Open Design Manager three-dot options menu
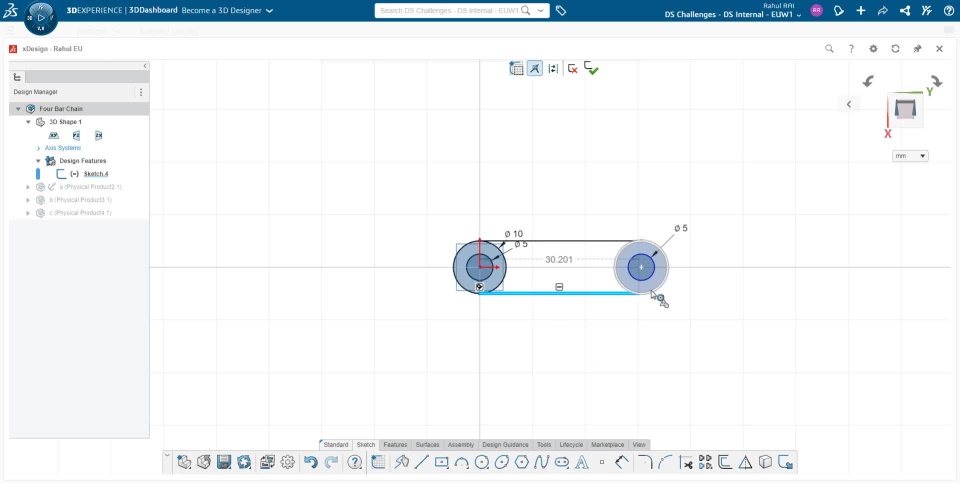 click(141, 92)
